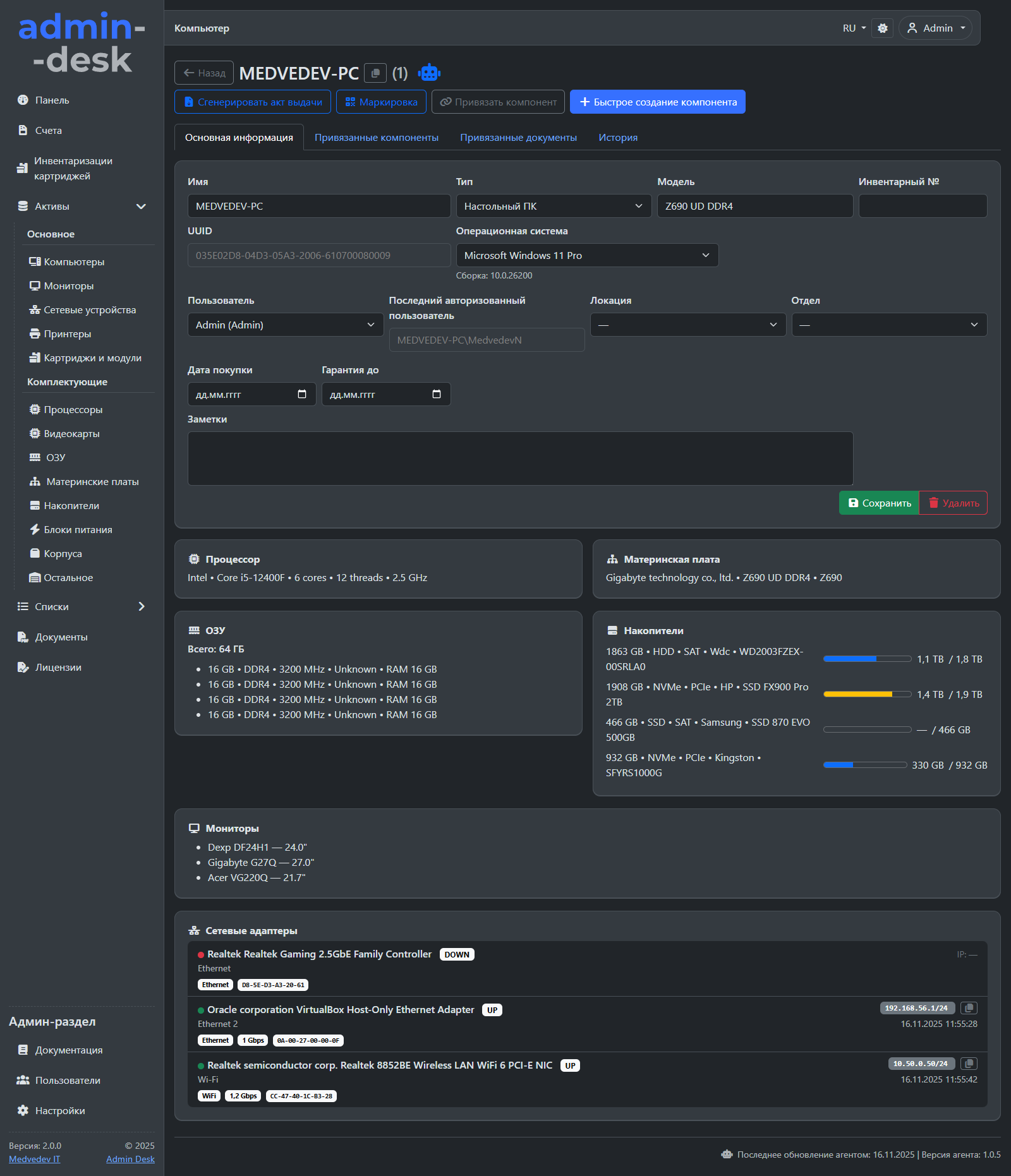The width and height of the screenshot is (1011, 1176).
Task: Focus the Инвентарный № input field
Action: pos(922,207)
